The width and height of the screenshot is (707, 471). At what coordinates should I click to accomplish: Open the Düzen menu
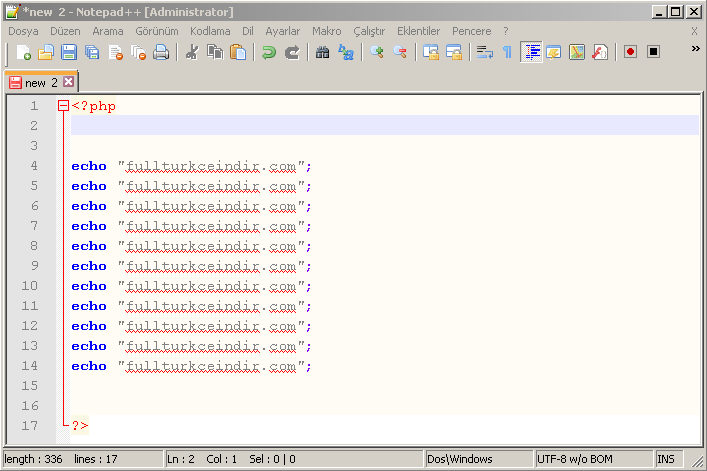click(x=65, y=31)
